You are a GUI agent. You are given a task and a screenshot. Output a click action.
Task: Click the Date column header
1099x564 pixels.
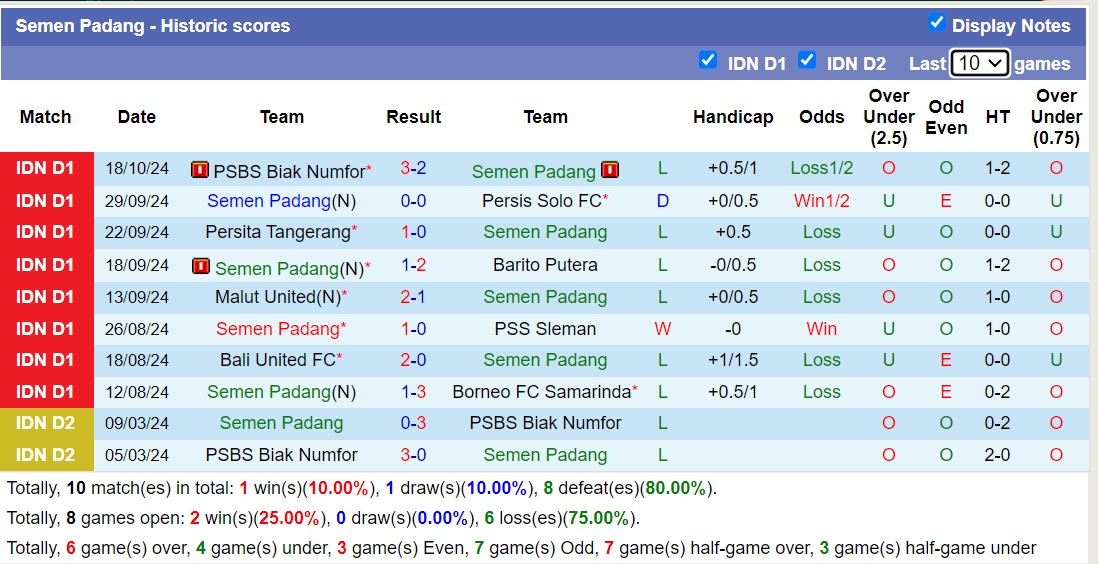137,116
